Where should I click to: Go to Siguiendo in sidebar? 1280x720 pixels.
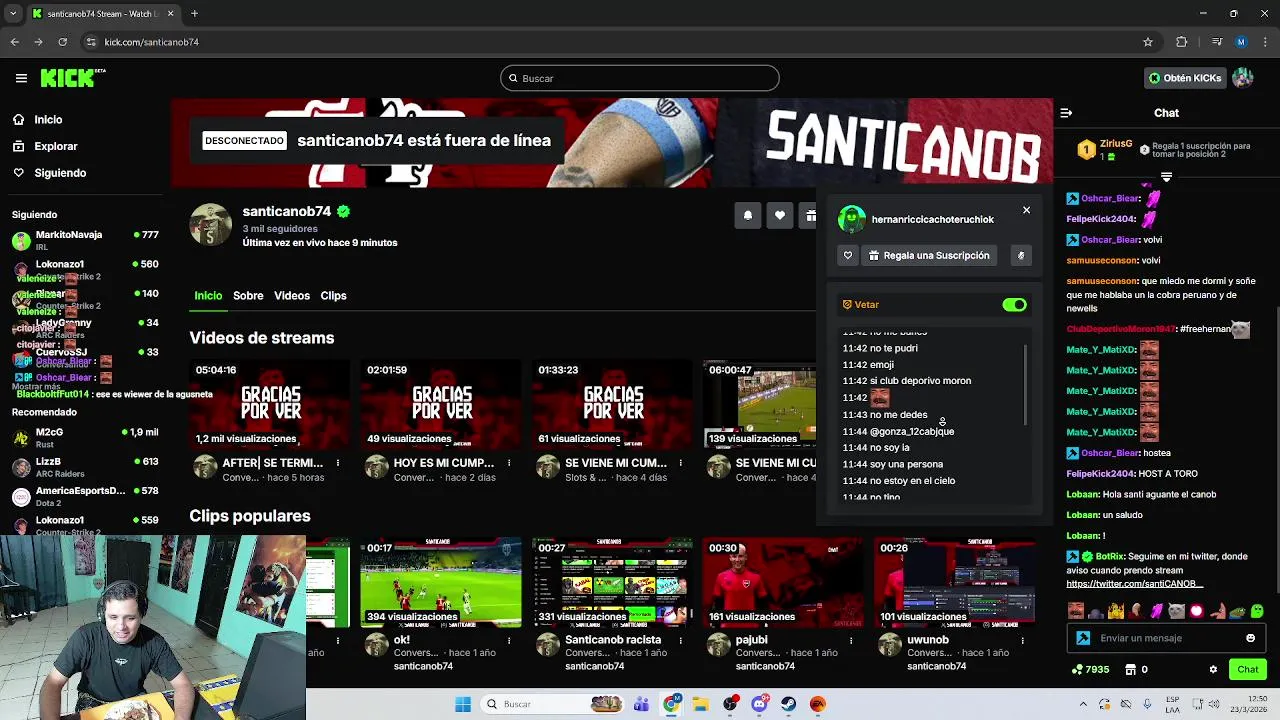60,173
